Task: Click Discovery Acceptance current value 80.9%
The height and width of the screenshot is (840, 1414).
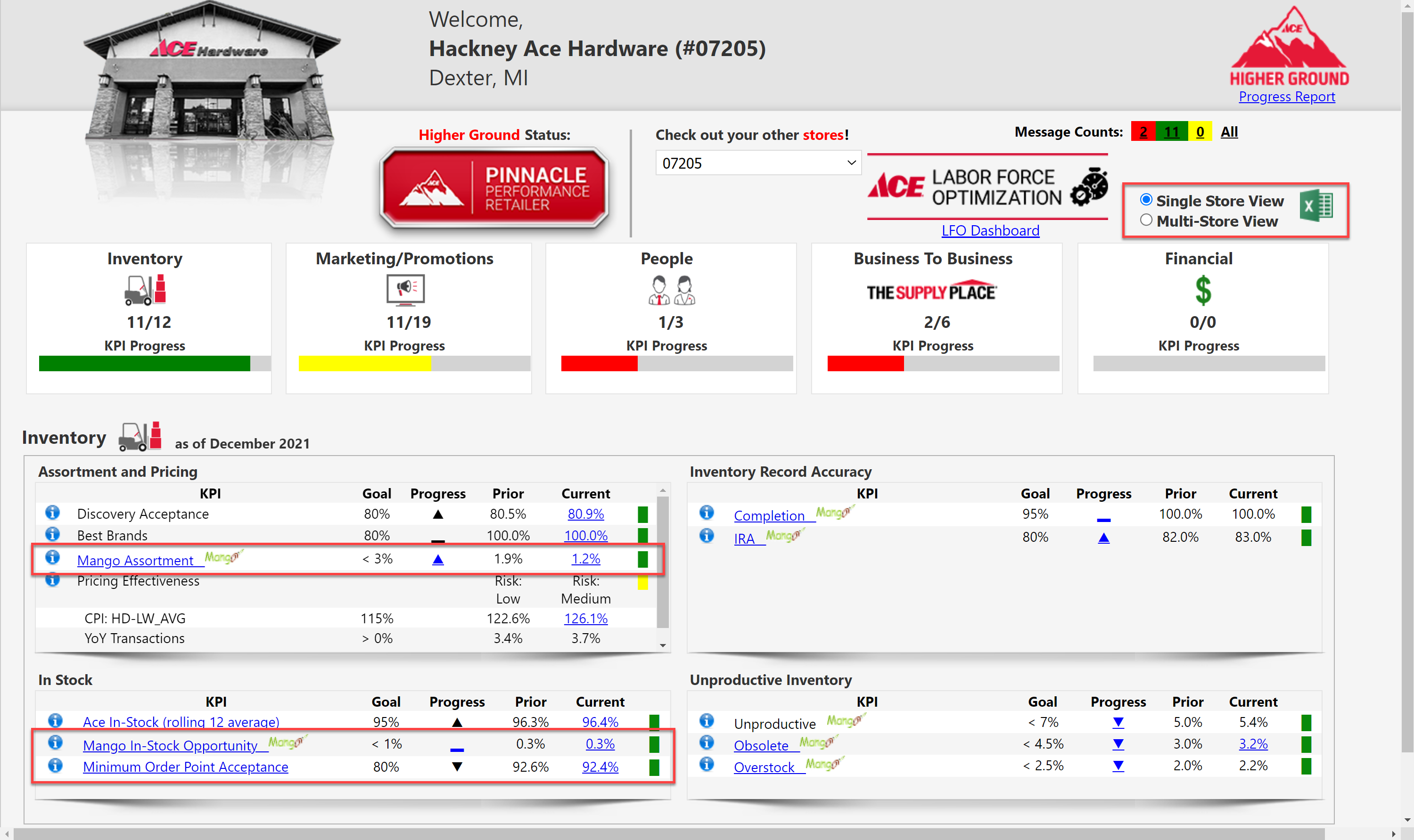Action: point(585,514)
